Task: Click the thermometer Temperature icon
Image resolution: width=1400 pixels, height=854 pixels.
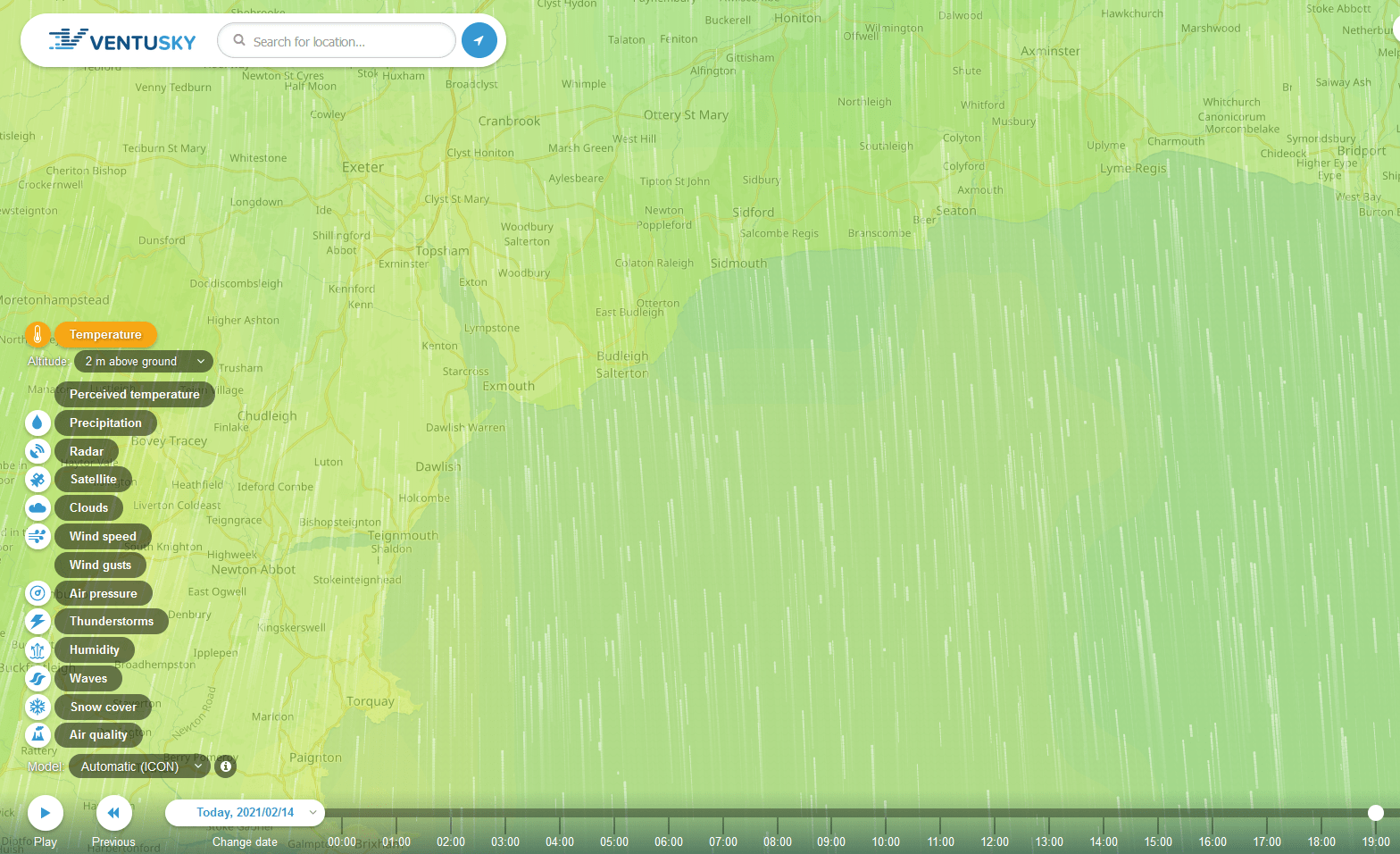Action: (37, 335)
